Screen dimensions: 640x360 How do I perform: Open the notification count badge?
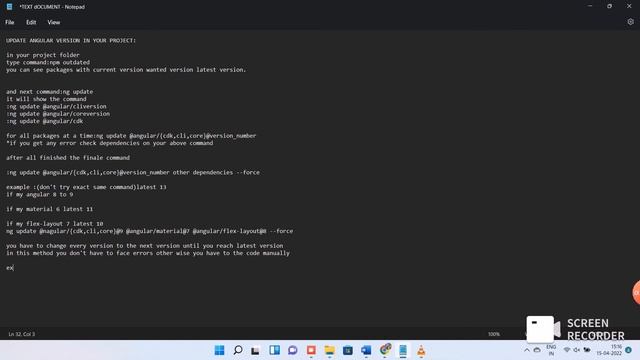pos(629,350)
